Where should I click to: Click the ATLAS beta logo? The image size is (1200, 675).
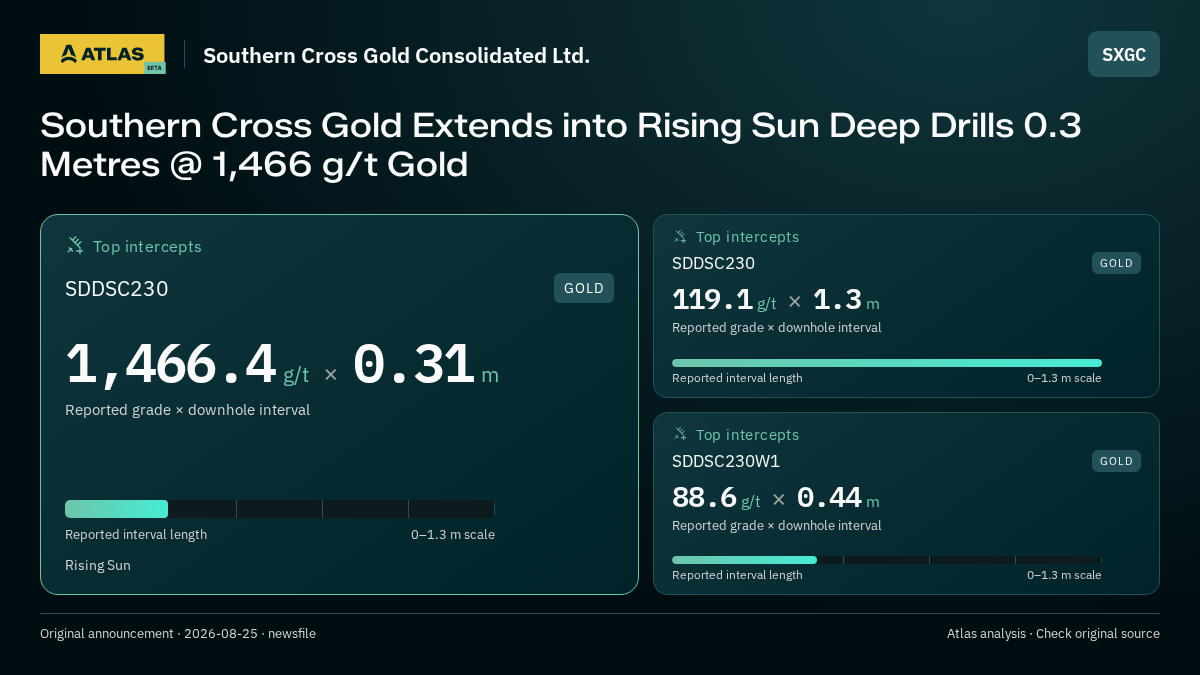102,54
